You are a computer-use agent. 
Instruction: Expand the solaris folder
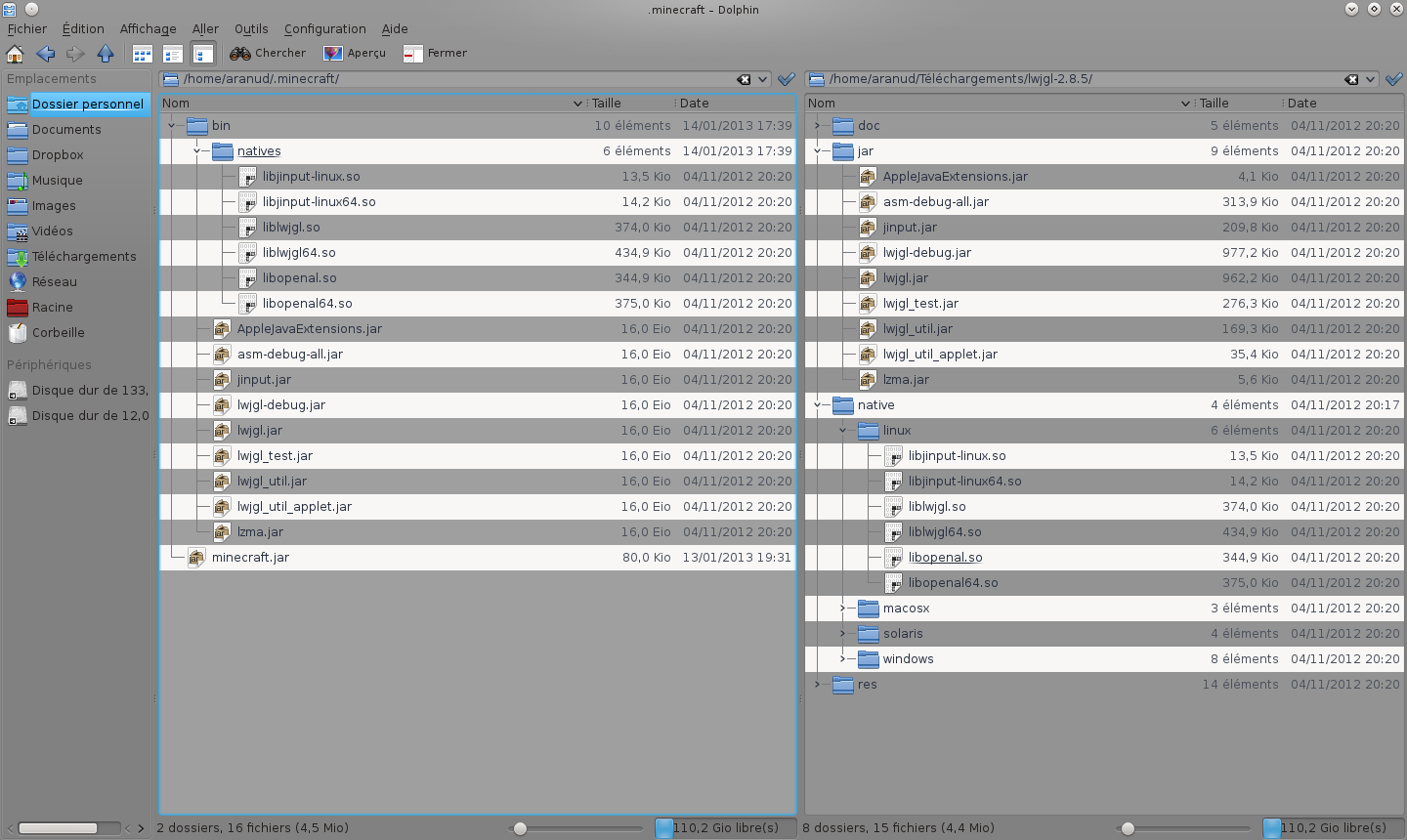point(843,633)
